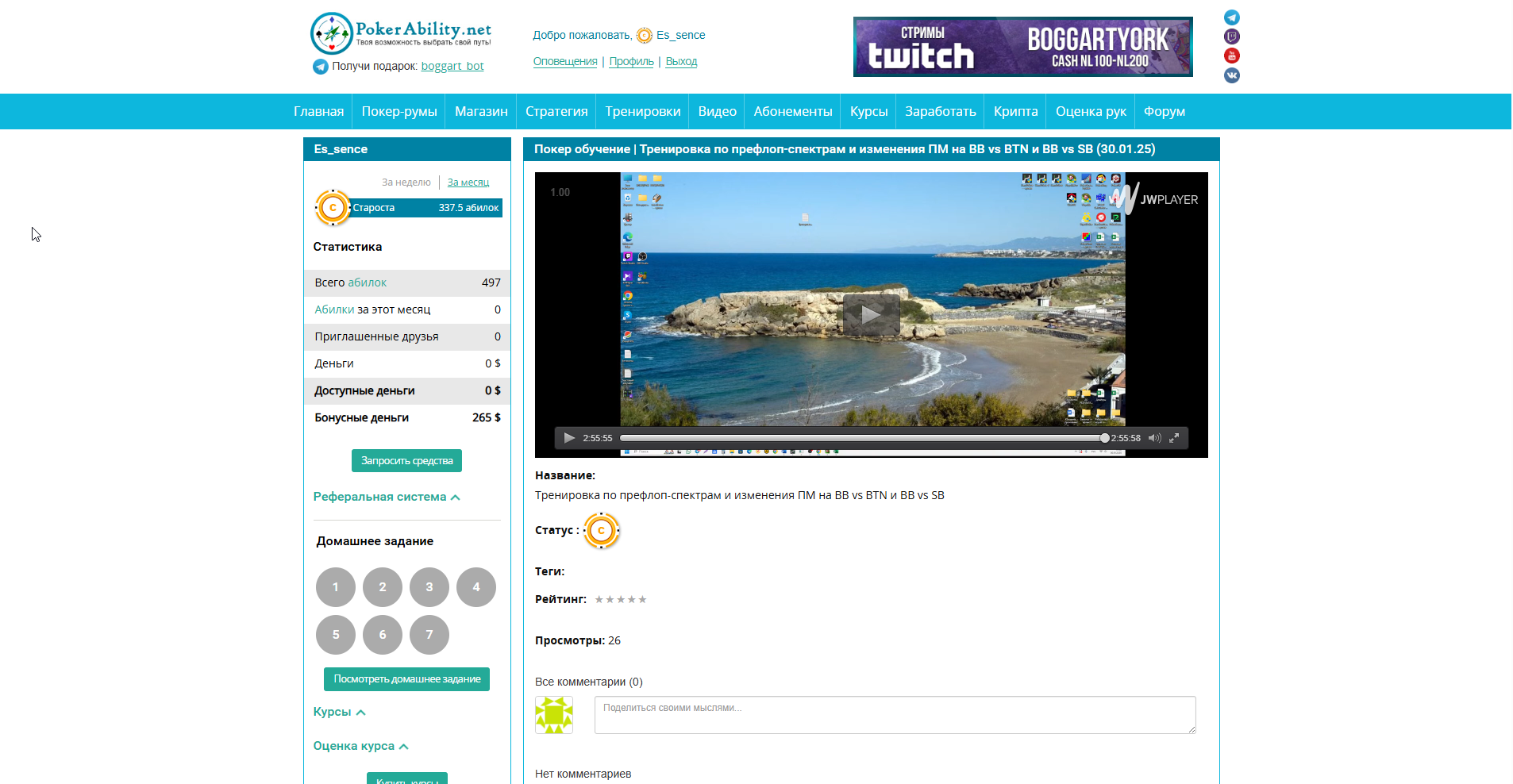Follow the 'boggart_bot' link
Screen dimensions: 1513x784
click(x=452, y=67)
